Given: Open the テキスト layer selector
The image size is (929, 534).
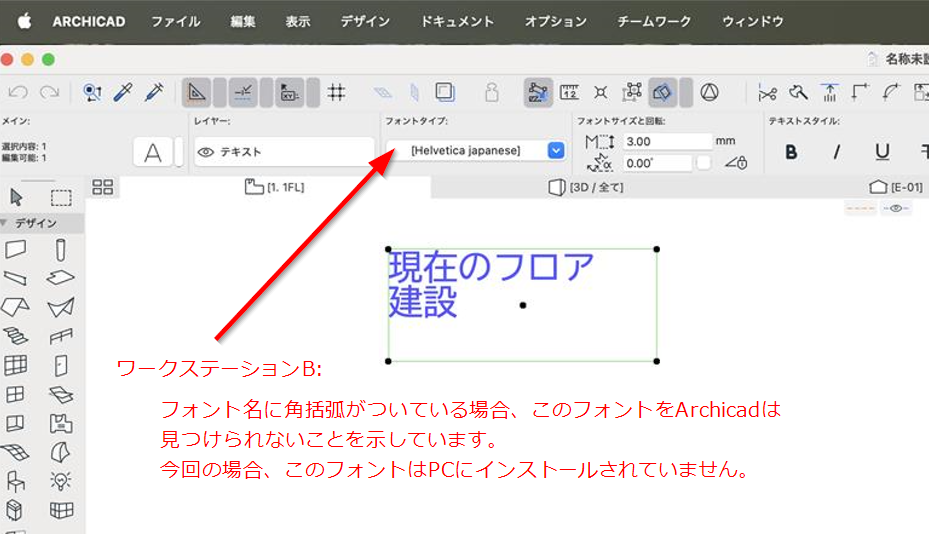Looking at the screenshot, I should (284, 152).
